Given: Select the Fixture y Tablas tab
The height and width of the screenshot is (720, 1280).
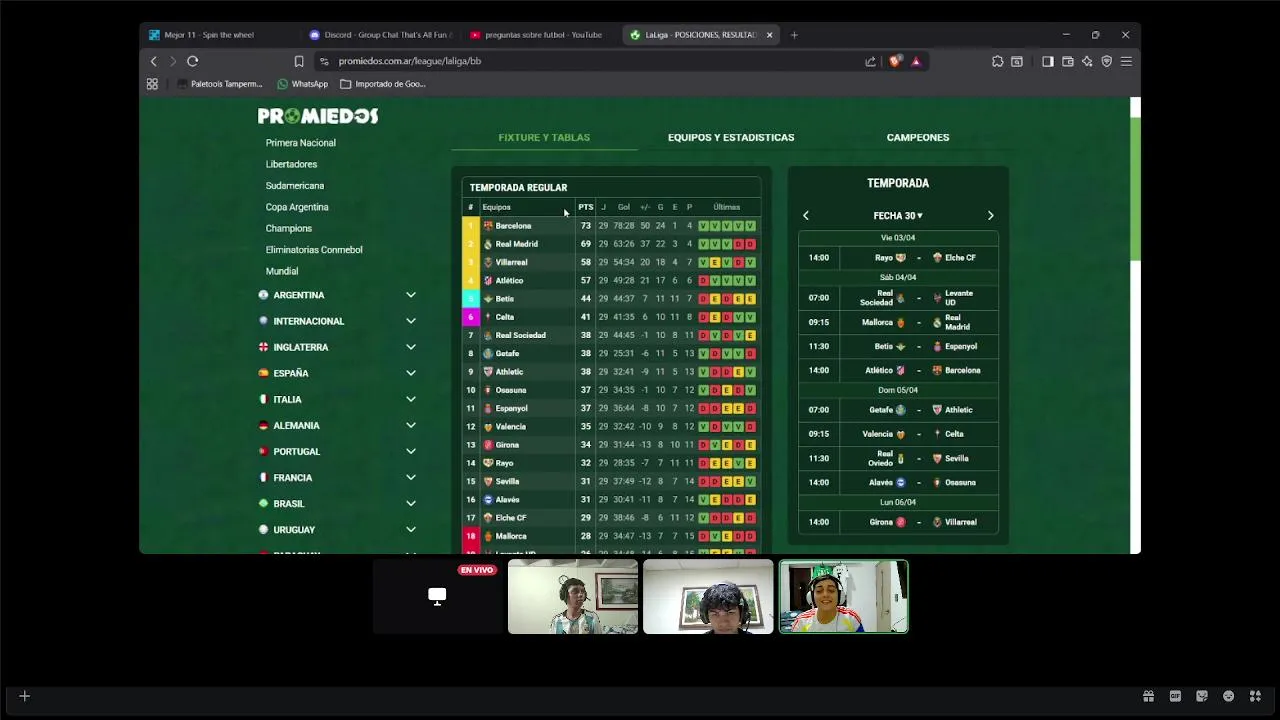Looking at the screenshot, I should tap(544, 137).
